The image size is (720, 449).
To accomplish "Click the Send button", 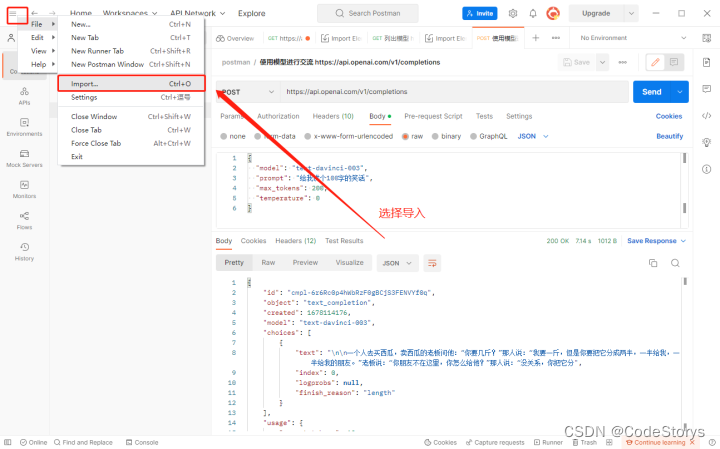I will pos(652,92).
